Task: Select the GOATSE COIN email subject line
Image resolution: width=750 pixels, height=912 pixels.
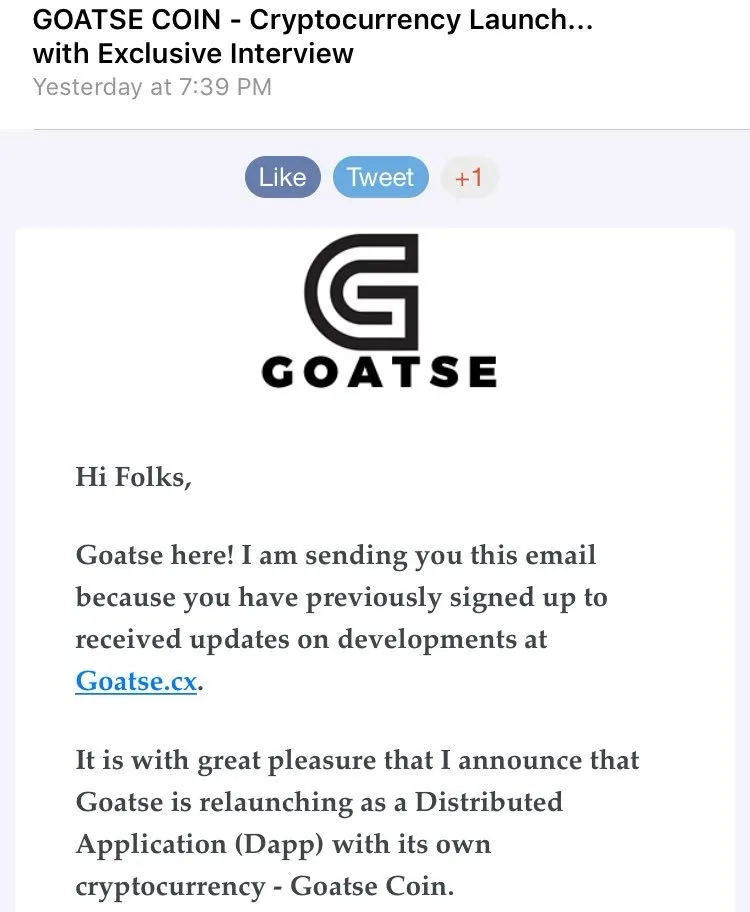Action: coord(312,20)
